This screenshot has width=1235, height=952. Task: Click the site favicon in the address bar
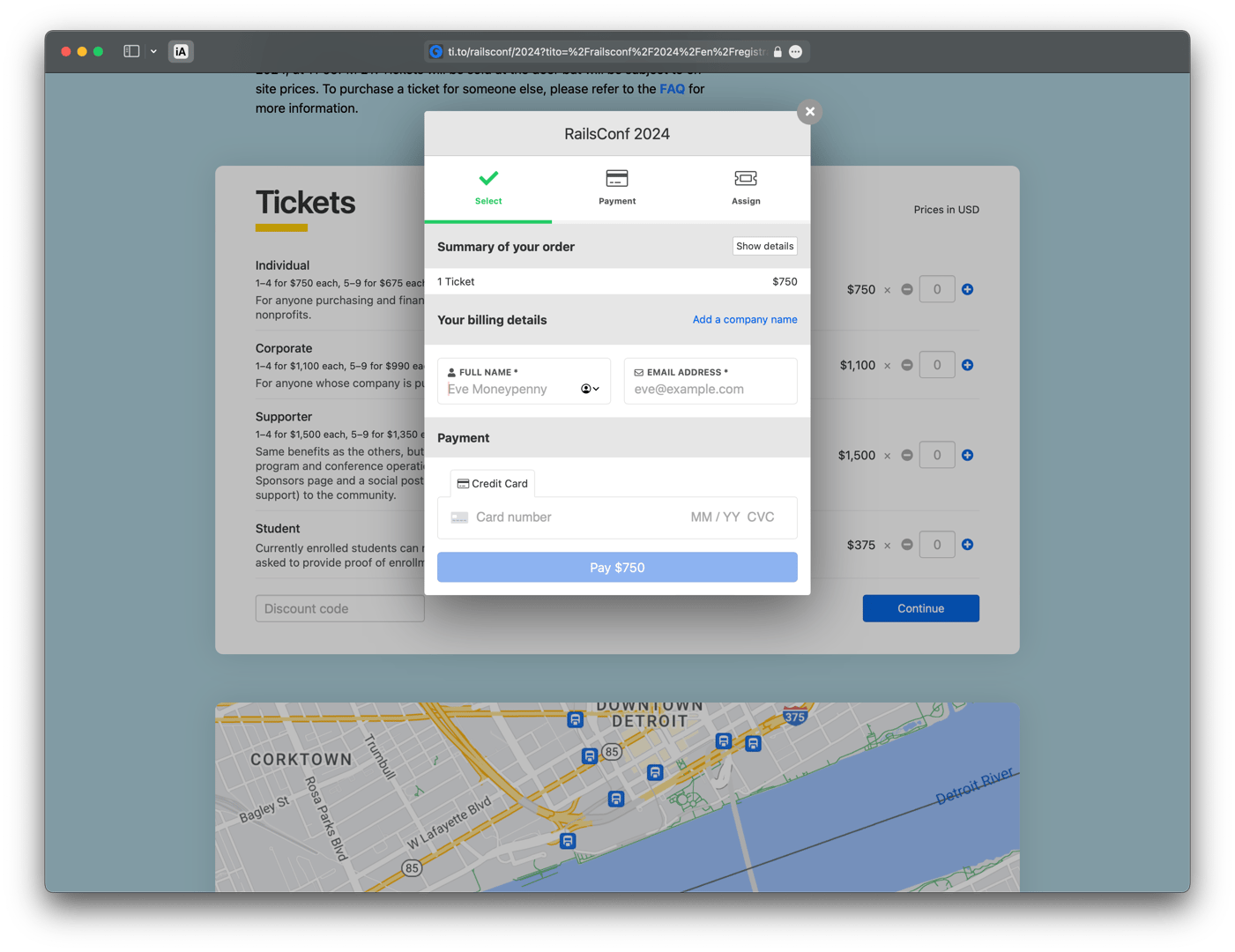click(x=435, y=52)
